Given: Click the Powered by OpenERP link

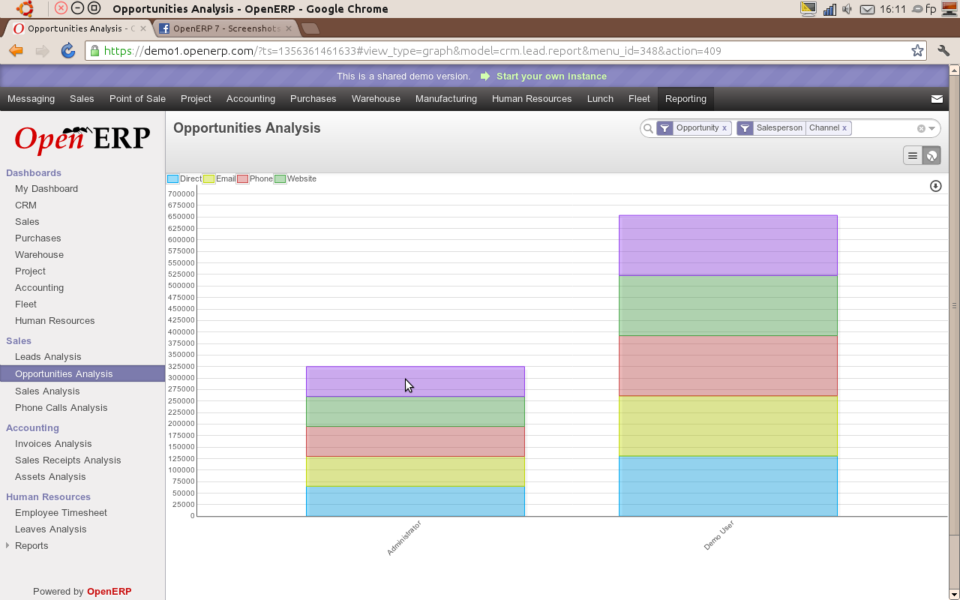Looking at the screenshot, I should point(82,591).
